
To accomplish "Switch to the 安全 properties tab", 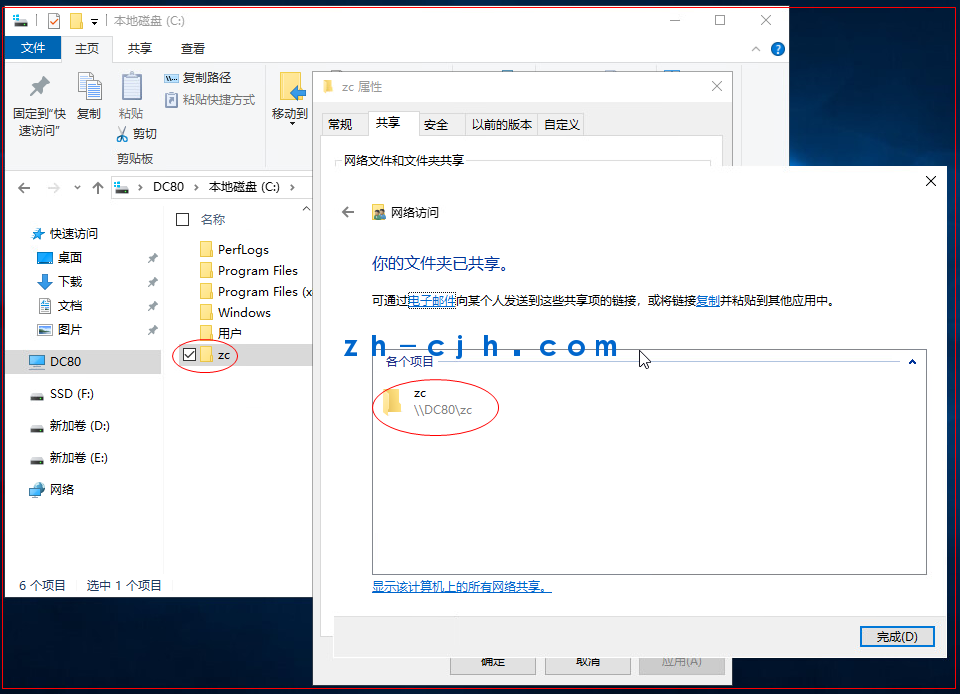I will tap(436, 124).
